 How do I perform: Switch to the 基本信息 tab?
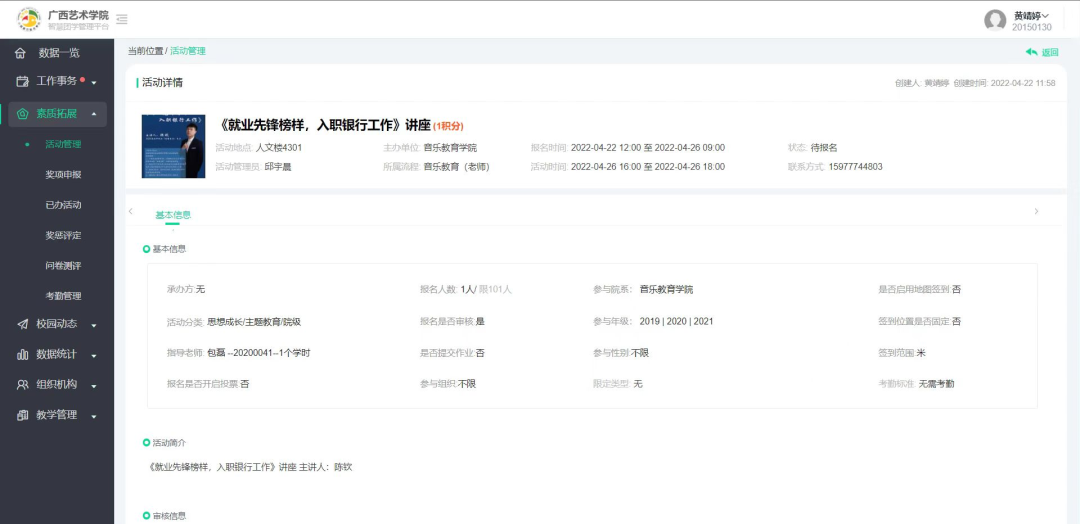173,215
